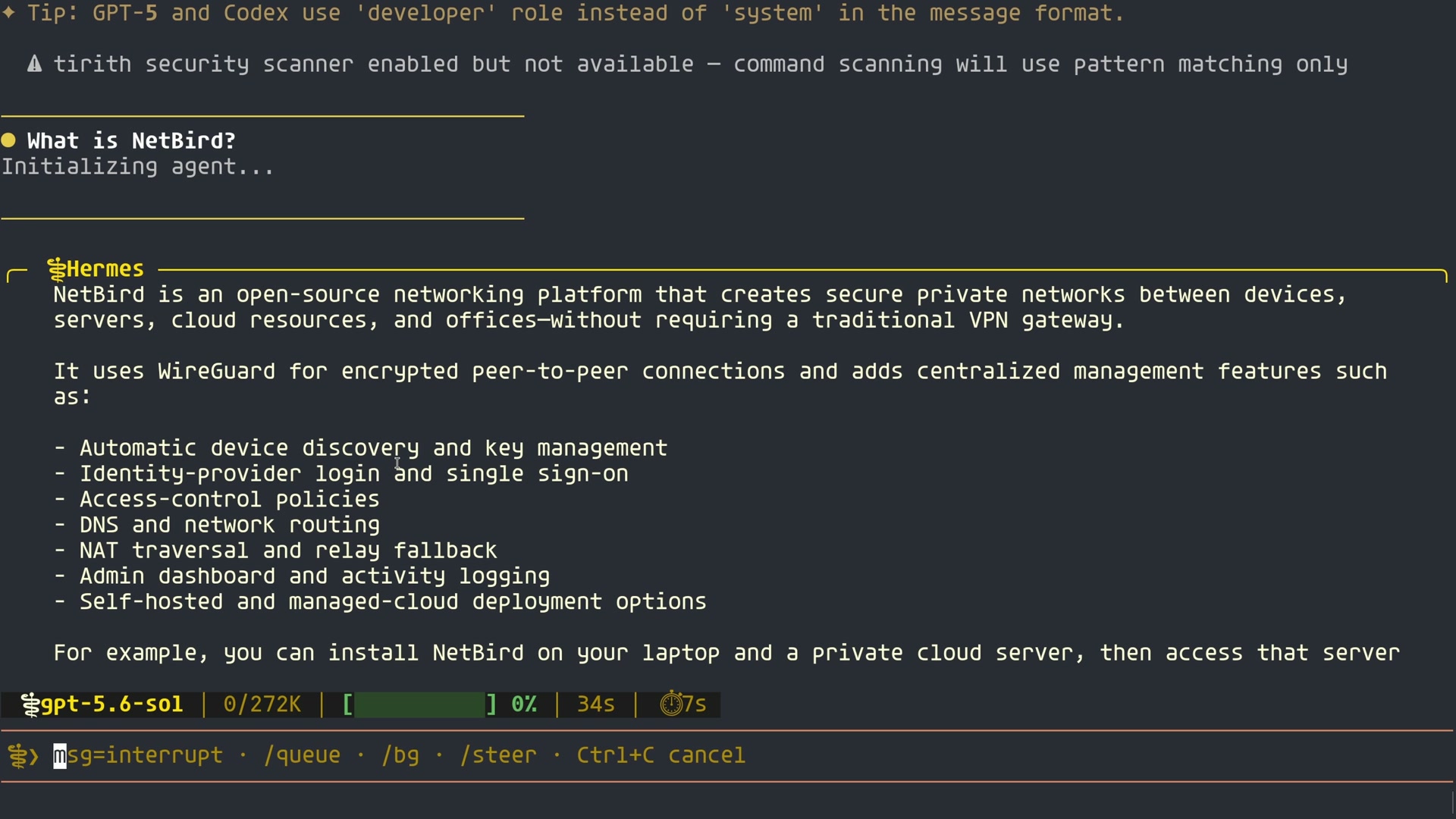Click the prompt caduceus icon in the input line
1456x819 pixels.
pyautogui.click(x=18, y=755)
